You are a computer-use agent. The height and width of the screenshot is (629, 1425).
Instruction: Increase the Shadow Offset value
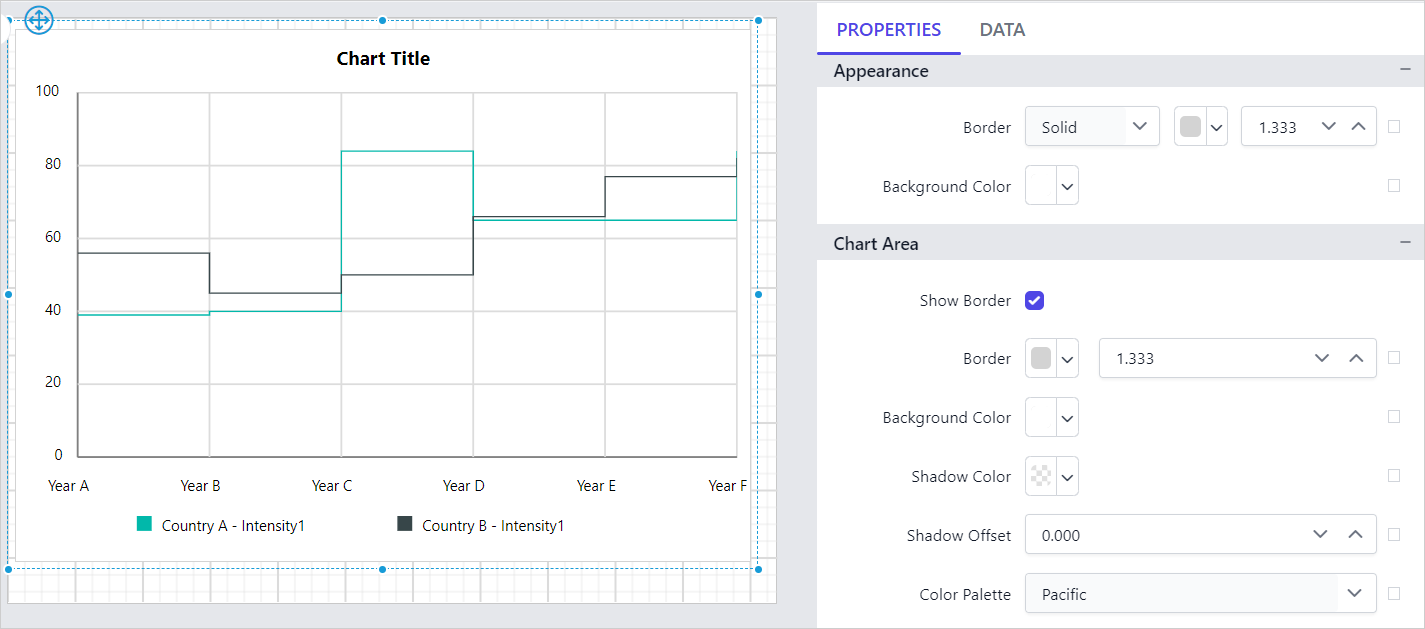click(1355, 535)
